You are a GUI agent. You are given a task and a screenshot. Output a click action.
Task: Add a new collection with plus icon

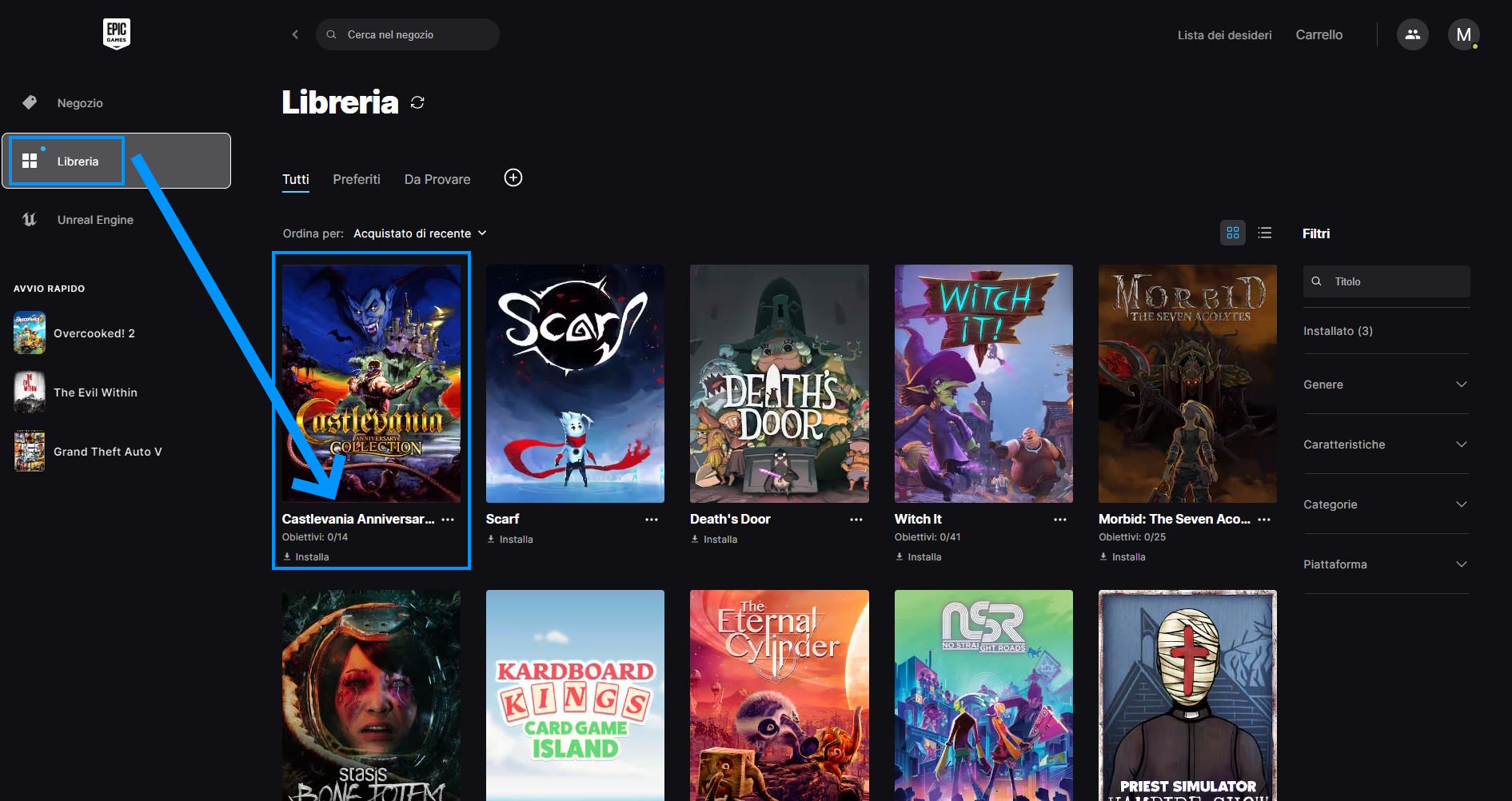tap(513, 177)
